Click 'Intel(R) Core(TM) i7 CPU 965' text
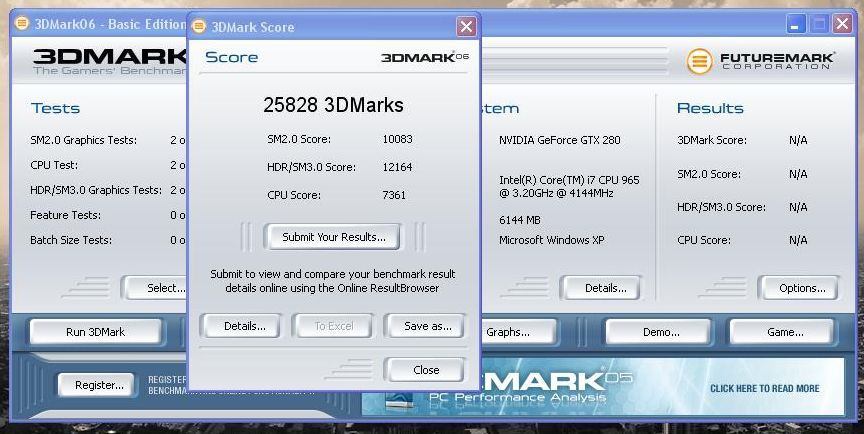 [x=569, y=180]
